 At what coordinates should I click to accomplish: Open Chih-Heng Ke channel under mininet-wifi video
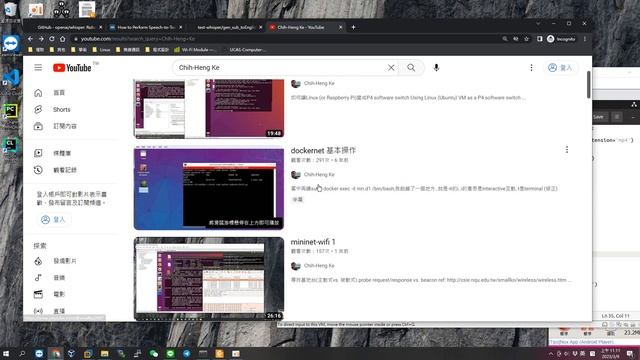coord(319,265)
